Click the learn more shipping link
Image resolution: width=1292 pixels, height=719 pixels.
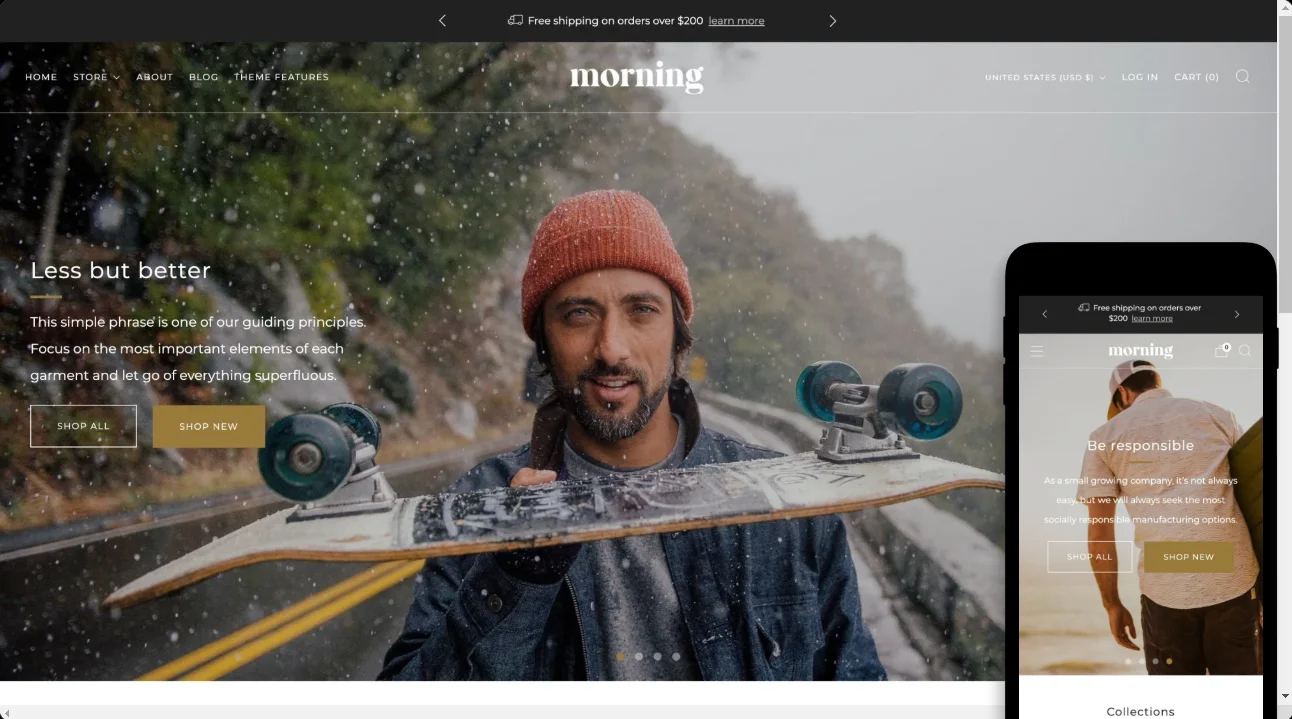[x=736, y=21]
